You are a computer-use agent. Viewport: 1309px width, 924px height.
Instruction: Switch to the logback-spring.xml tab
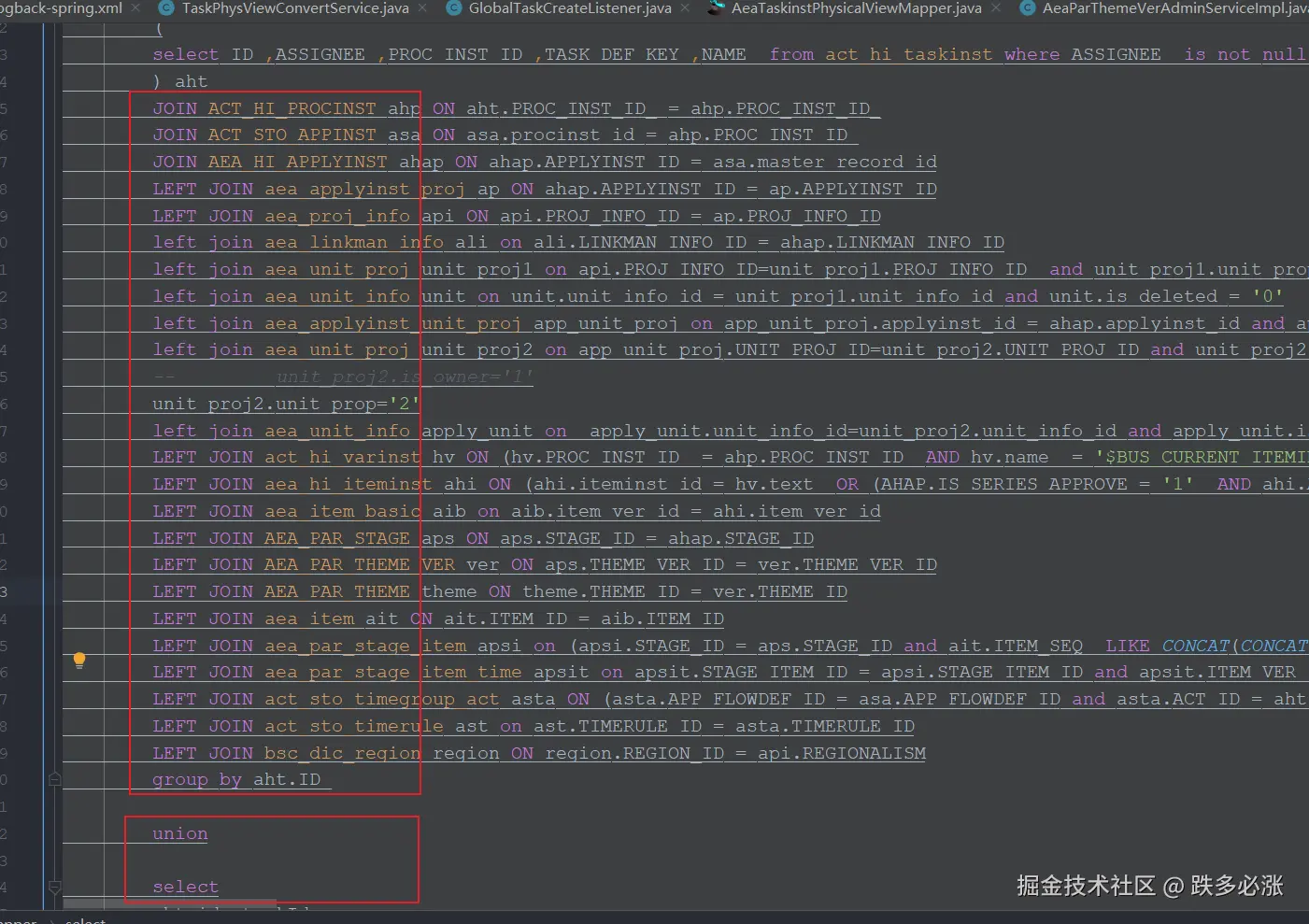tap(61, 9)
